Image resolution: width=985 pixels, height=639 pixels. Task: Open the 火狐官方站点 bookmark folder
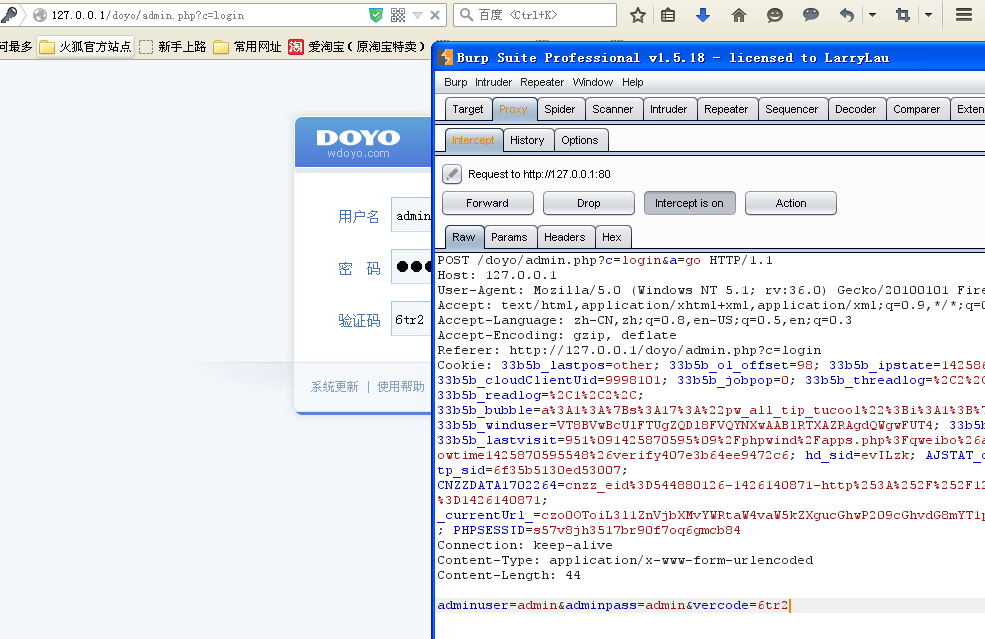[85, 46]
